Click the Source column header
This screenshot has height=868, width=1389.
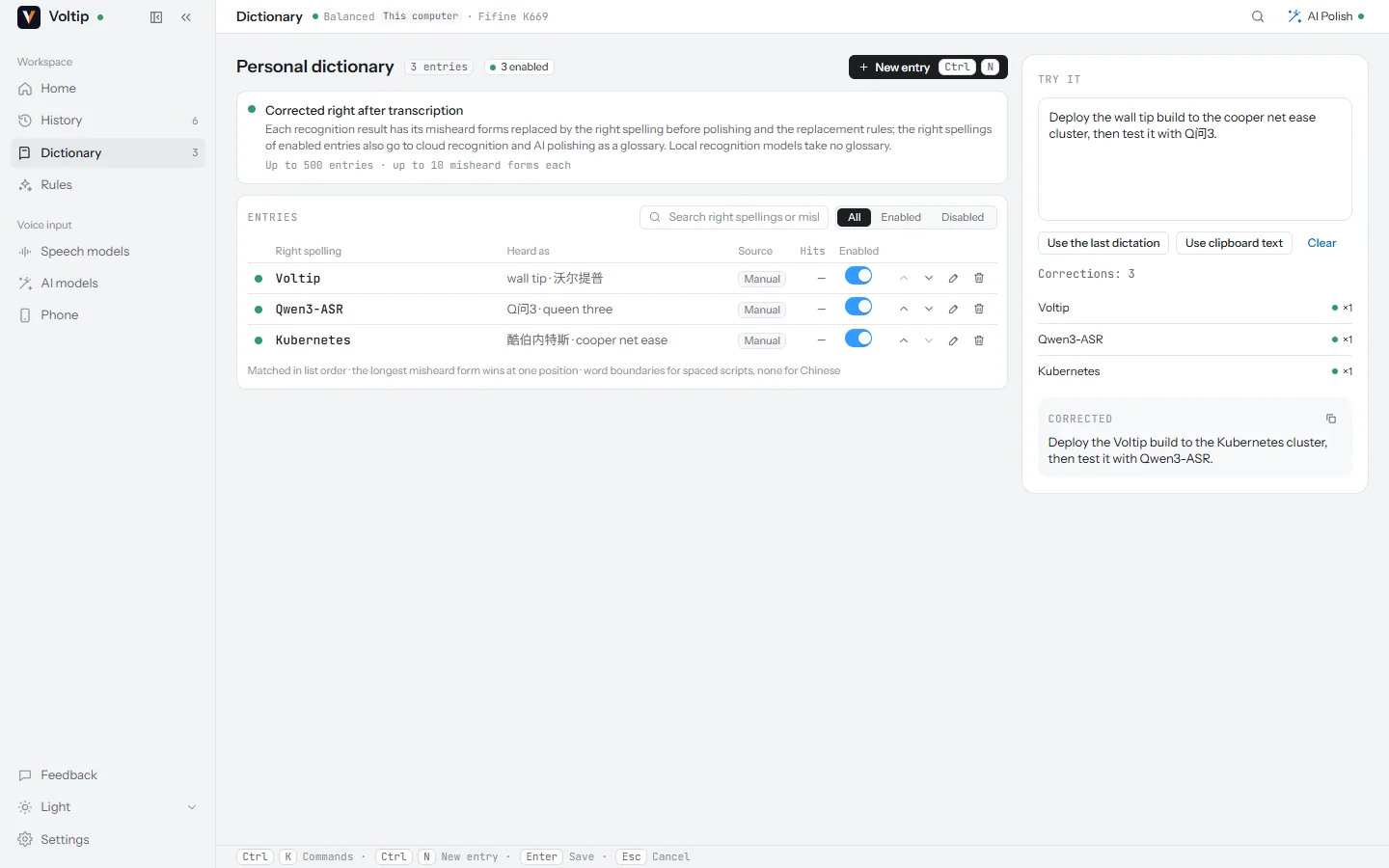coord(755,252)
